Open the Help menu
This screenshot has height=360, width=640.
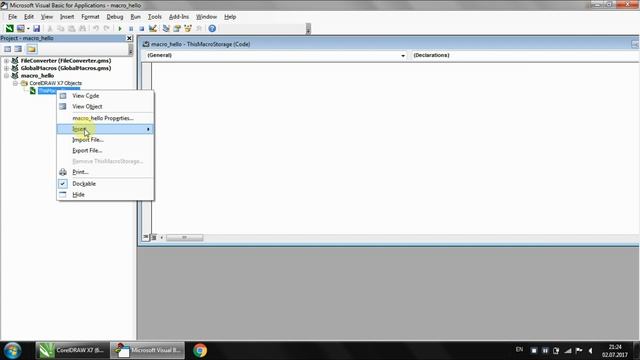tap(230, 17)
